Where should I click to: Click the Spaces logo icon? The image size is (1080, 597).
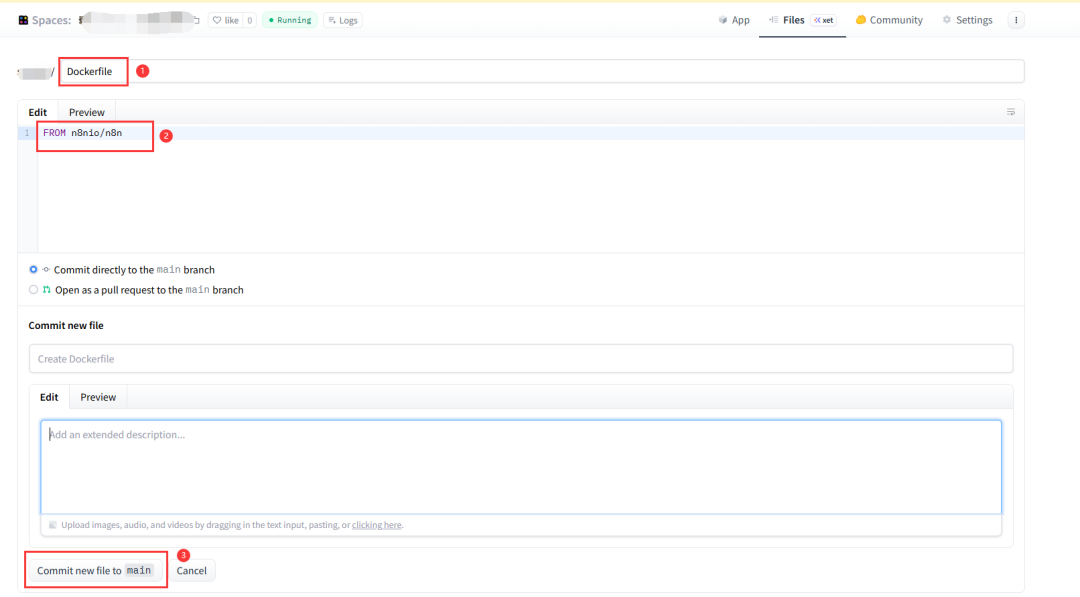pos(23,20)
